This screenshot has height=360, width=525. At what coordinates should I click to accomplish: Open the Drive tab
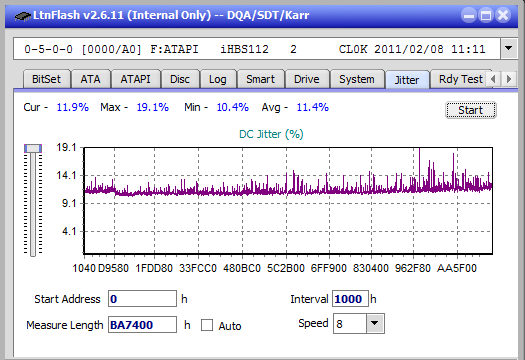[306, 79]
